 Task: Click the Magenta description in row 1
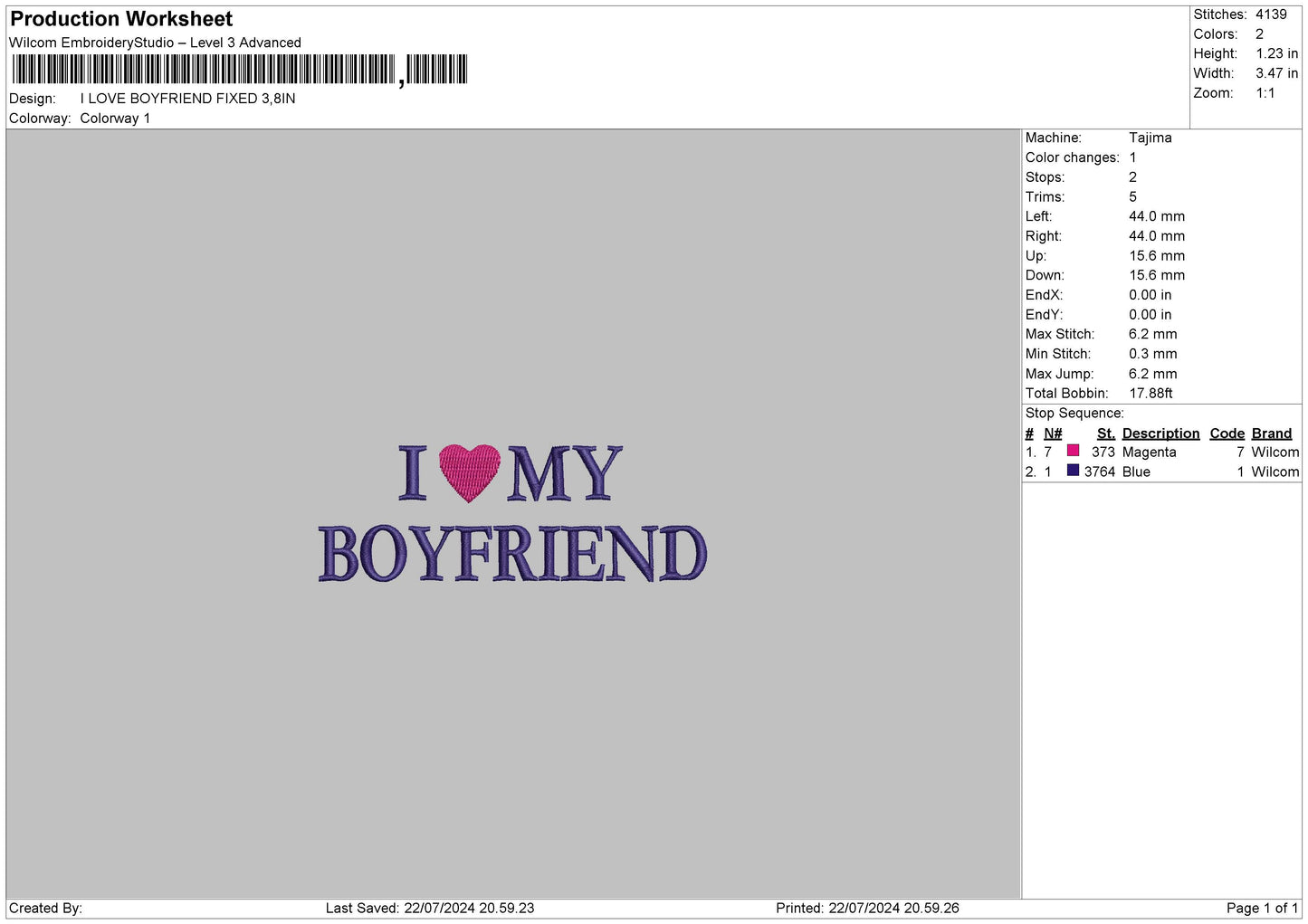click(1150, 452)
